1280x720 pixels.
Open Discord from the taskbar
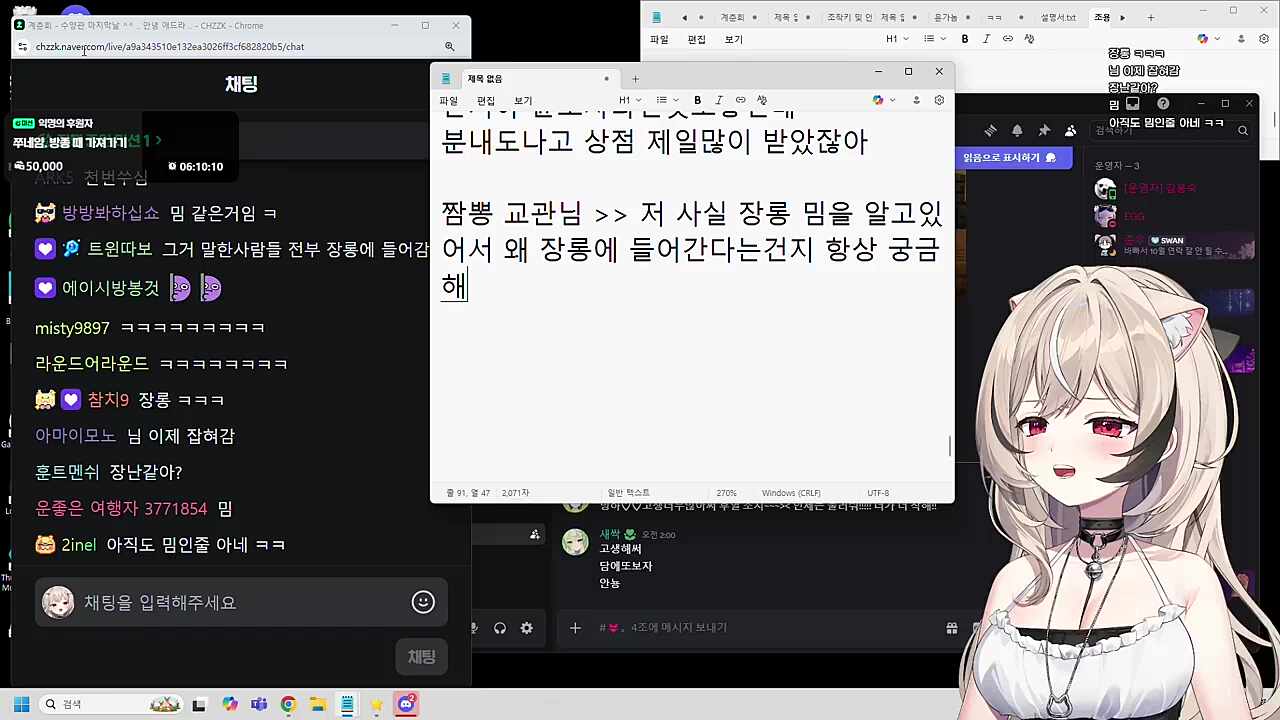click(405, 704)
